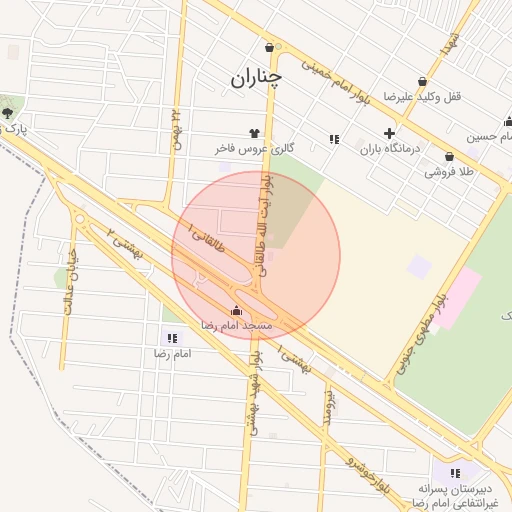
Task: Select the shop basket icon on بلوار امام خمینی corner
Action: (x=269, y=48)
